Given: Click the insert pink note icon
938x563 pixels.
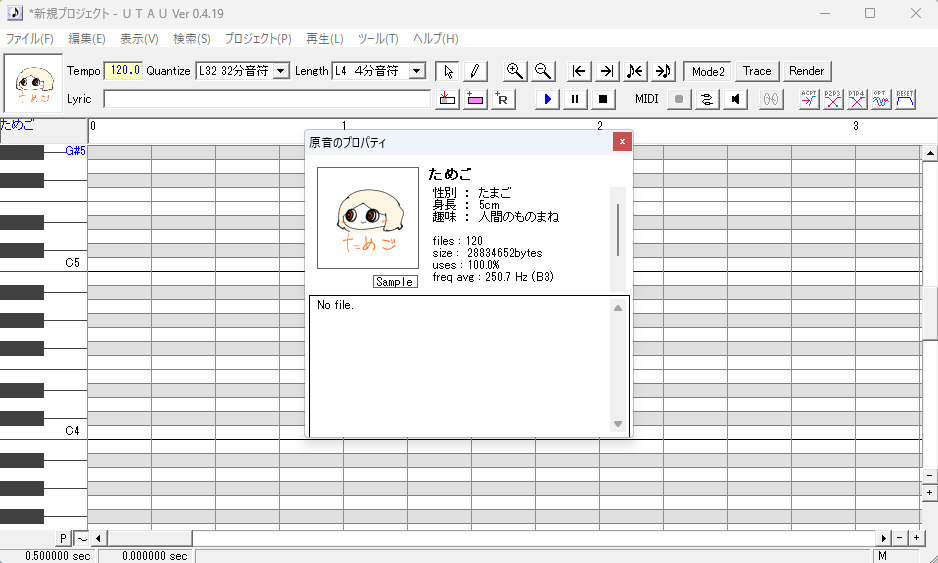Looking at the screenshot, I should click(x=475, y=99).
